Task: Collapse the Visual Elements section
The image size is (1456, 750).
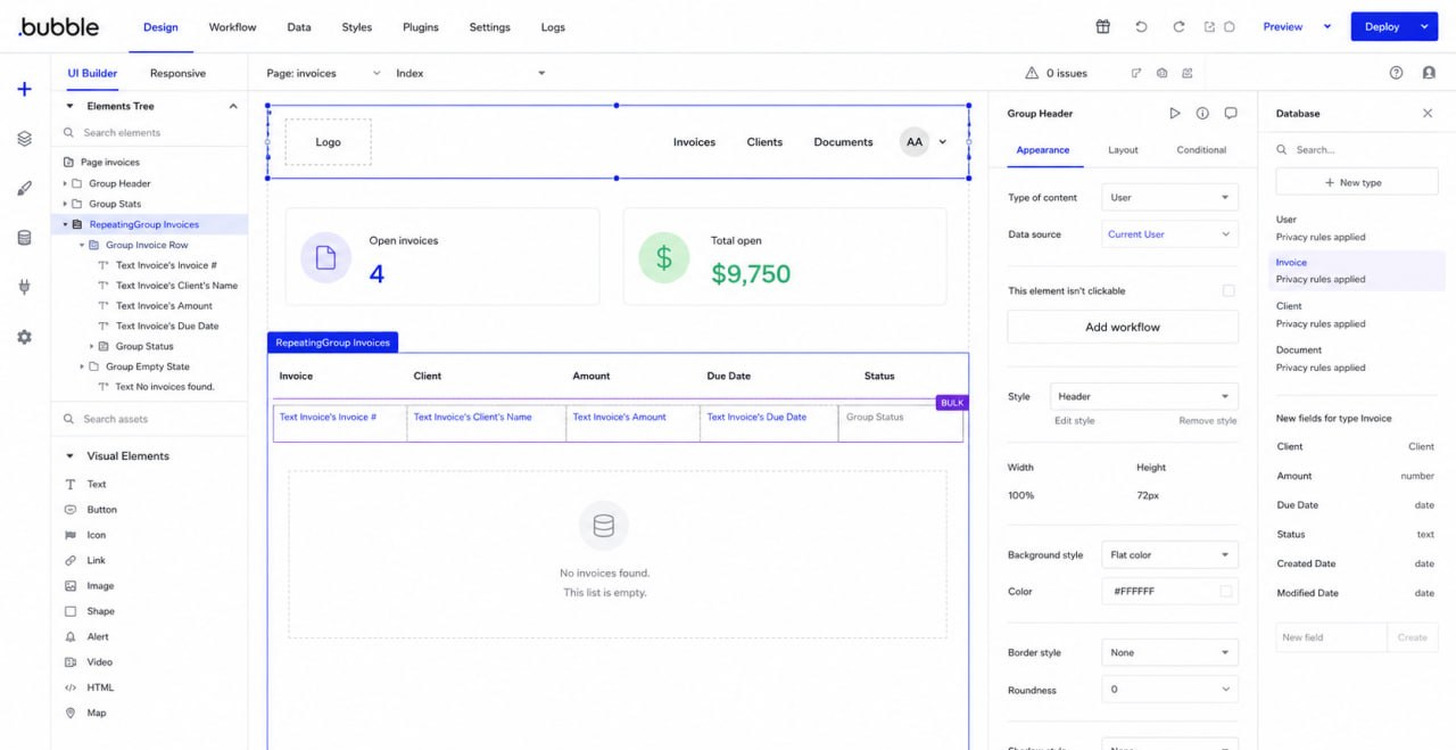Action: pyautogui.click(x=70, y=456)
